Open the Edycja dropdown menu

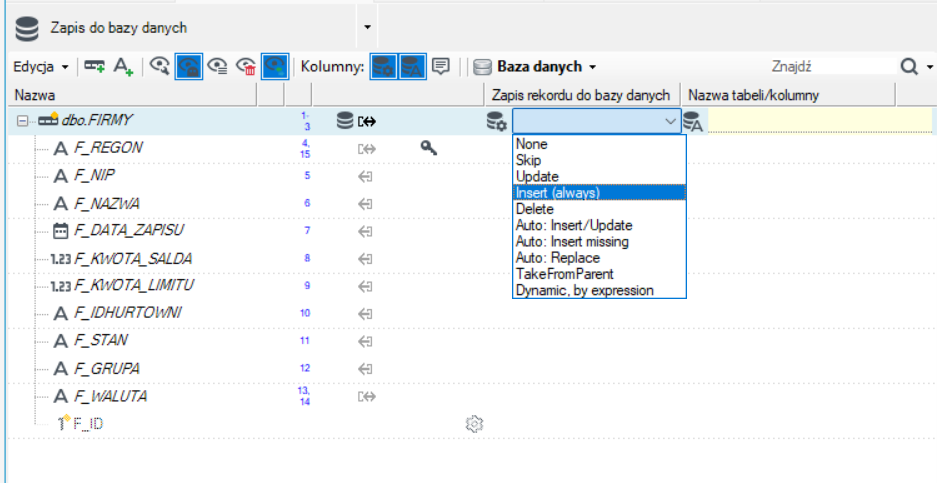(41, 66)
